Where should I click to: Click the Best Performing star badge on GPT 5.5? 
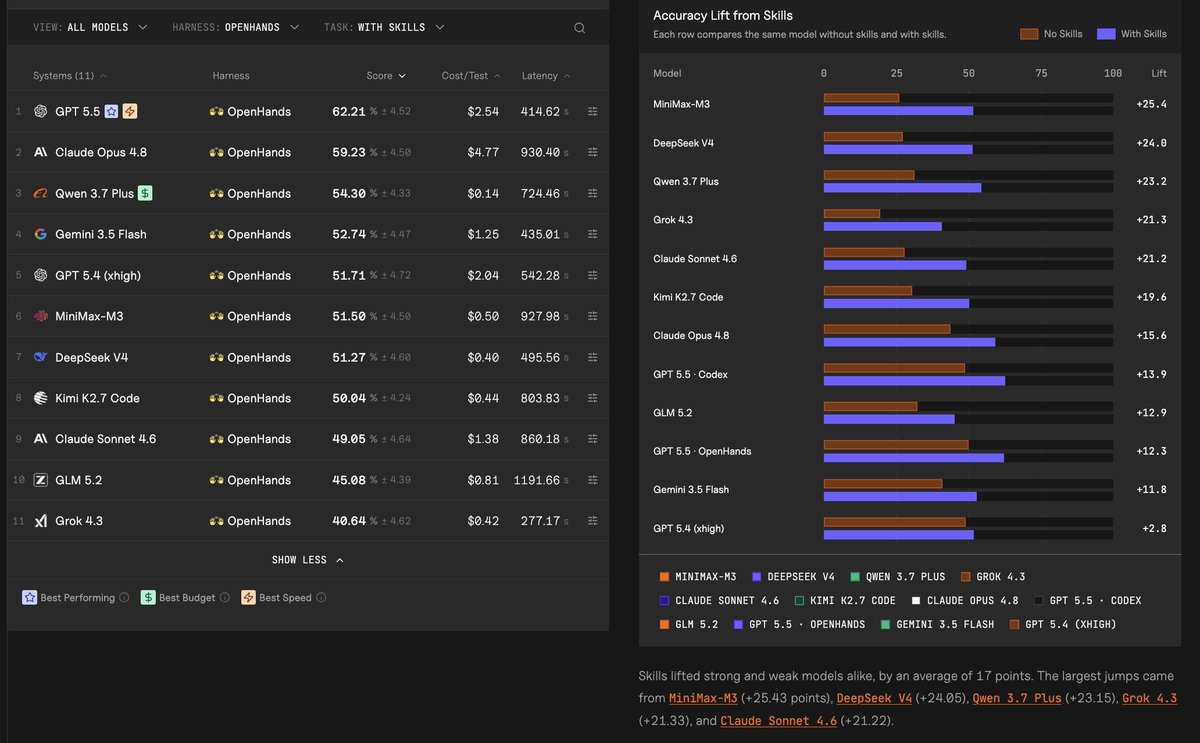point(112,111)
